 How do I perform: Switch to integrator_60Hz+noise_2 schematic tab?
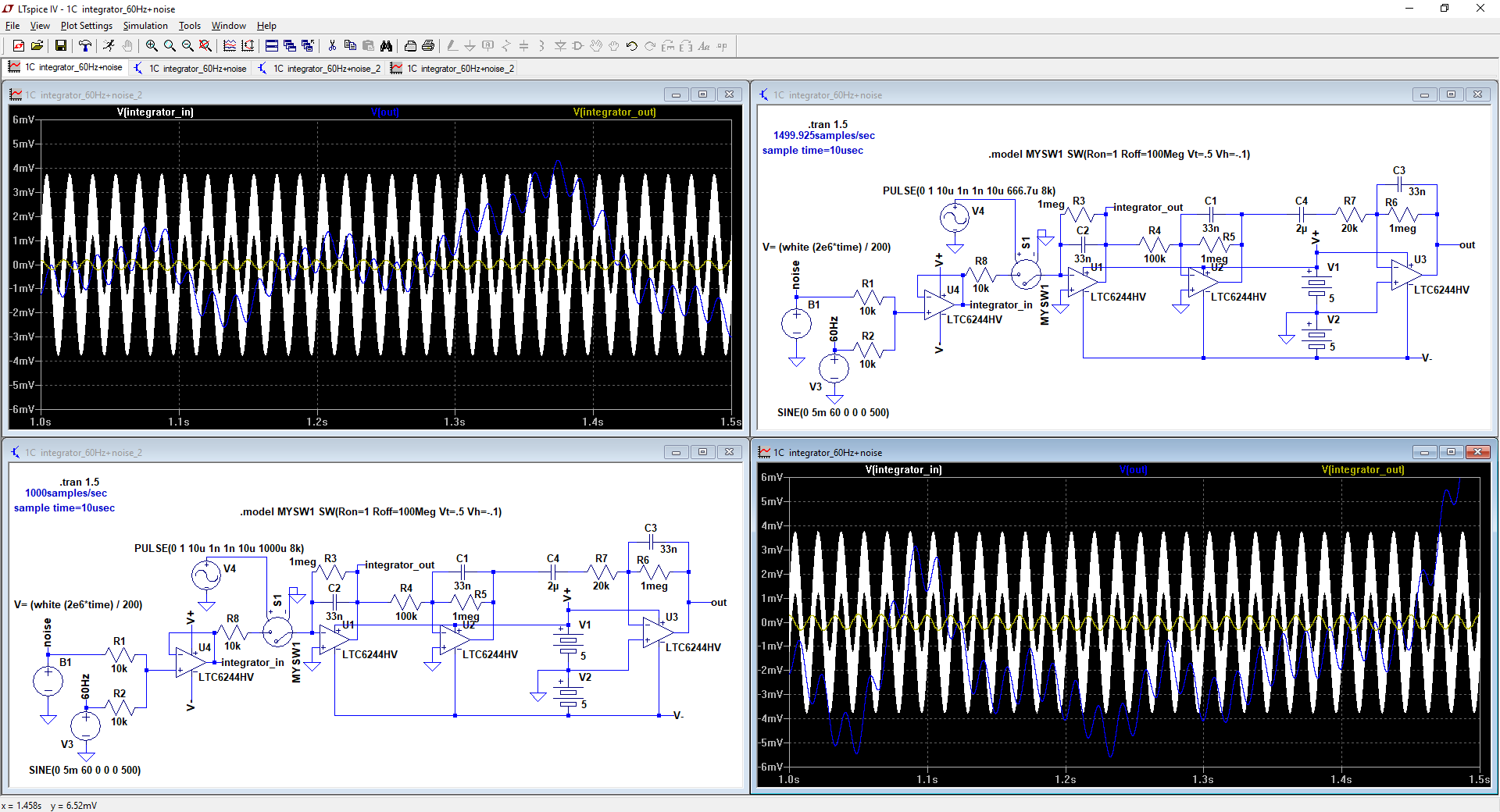click(x=319, y=69)
